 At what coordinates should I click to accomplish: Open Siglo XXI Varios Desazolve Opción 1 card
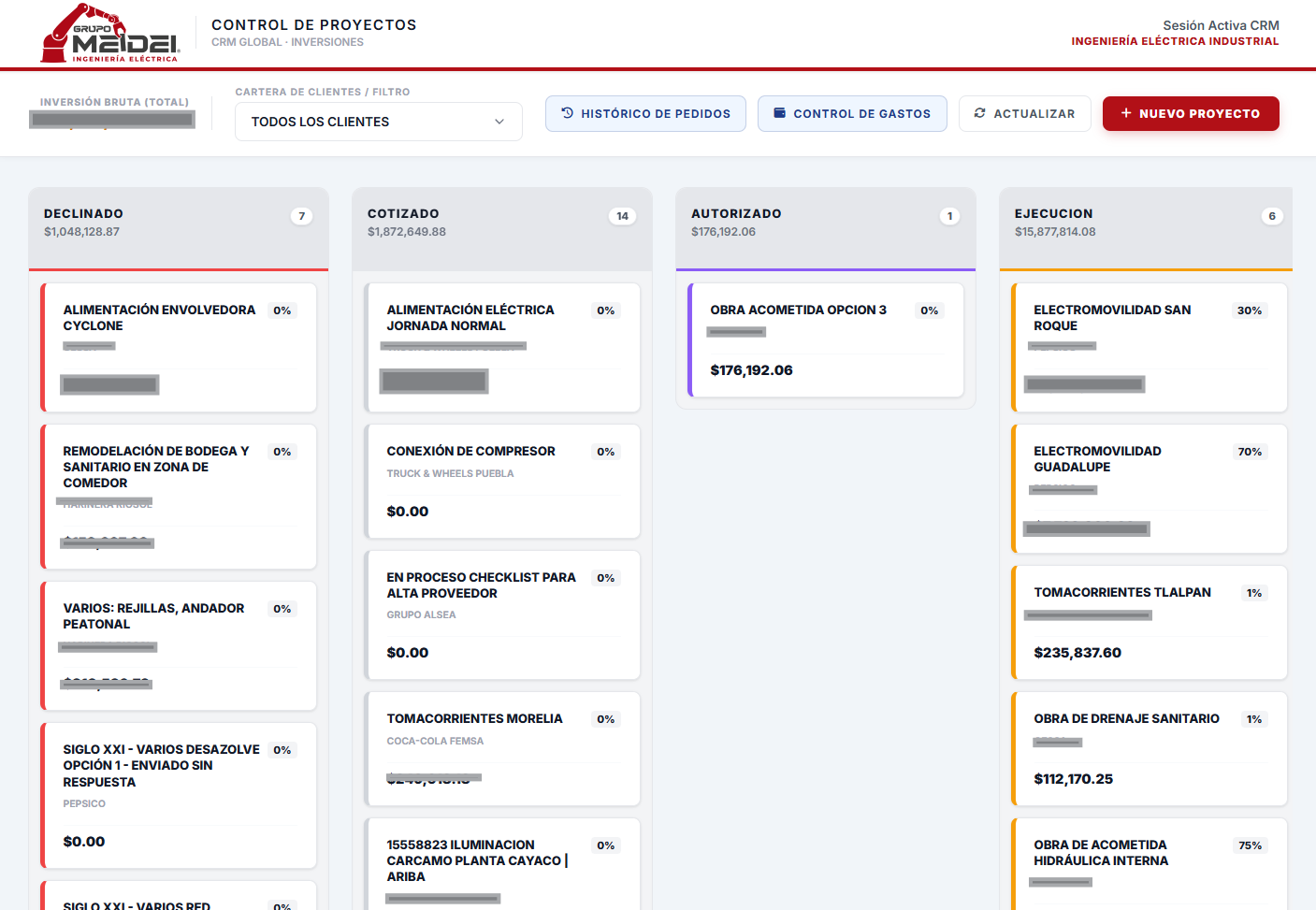178,795
